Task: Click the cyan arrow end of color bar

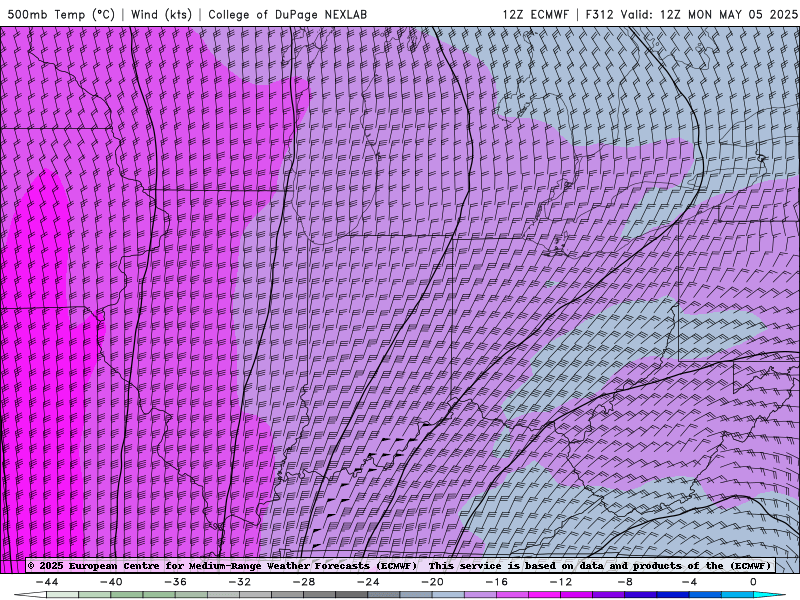Action: pos(770,595)
